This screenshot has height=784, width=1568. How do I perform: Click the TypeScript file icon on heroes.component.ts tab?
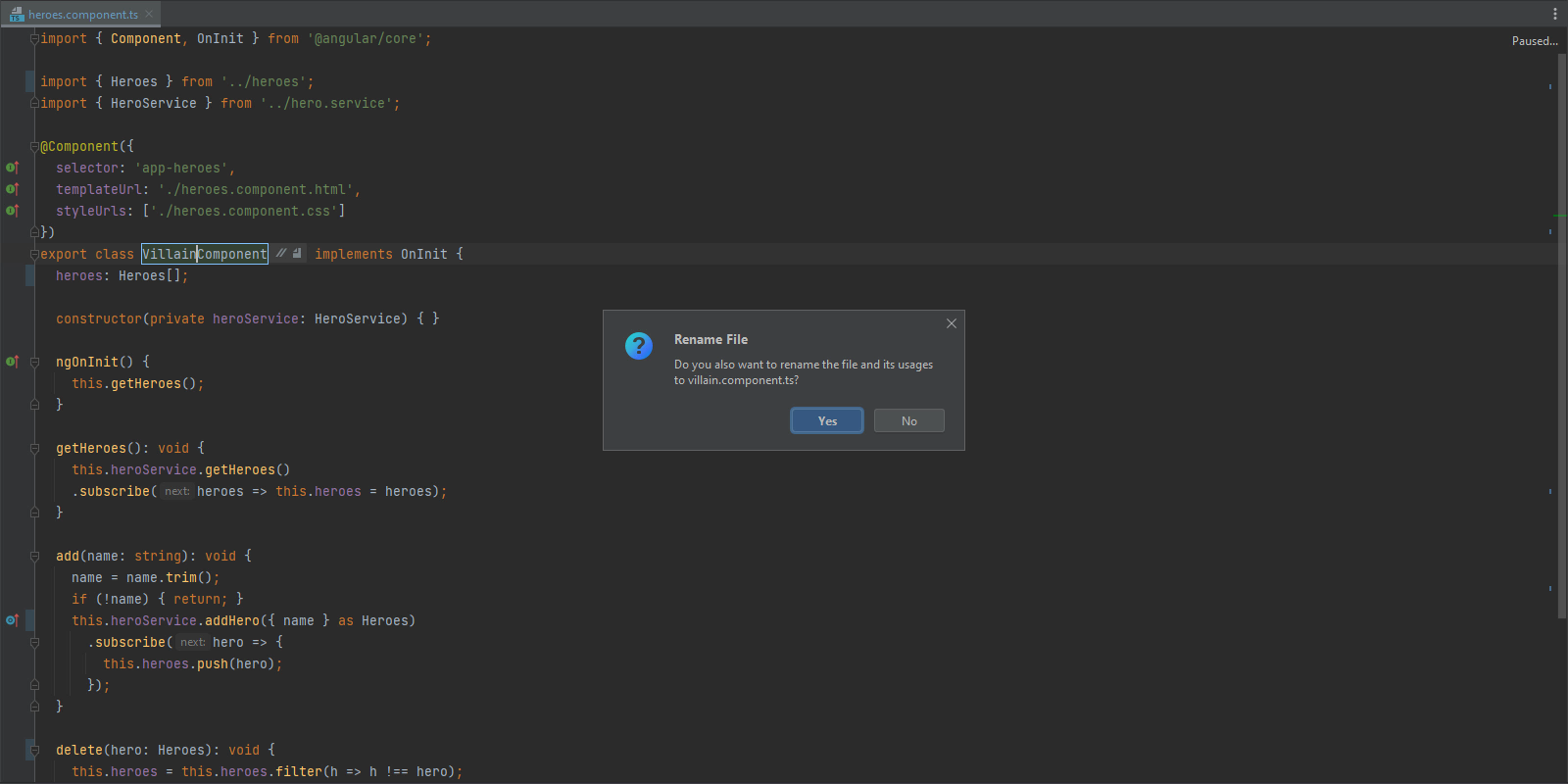pos(16,14)
